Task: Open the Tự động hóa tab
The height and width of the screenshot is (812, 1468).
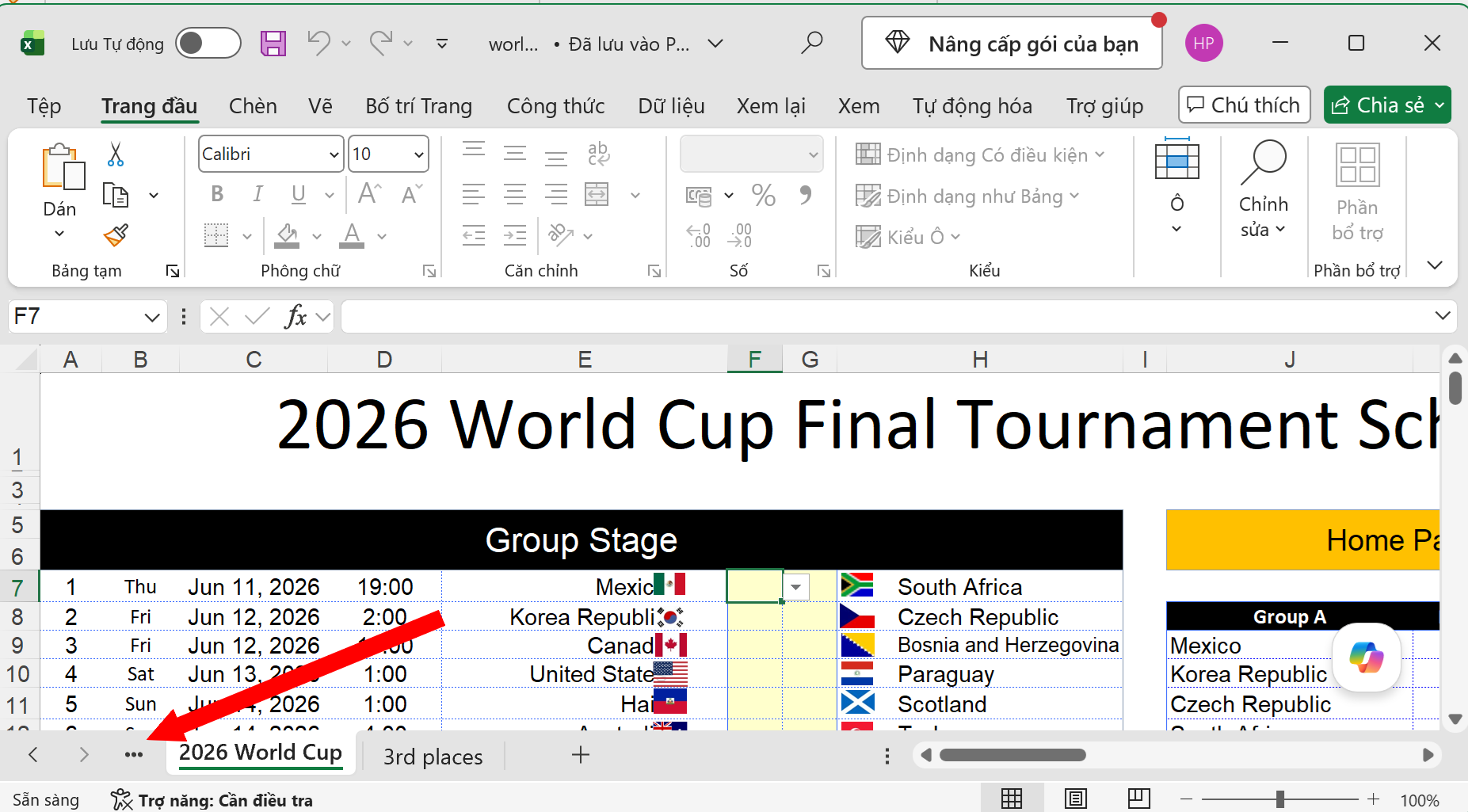Action: point(972,106)
